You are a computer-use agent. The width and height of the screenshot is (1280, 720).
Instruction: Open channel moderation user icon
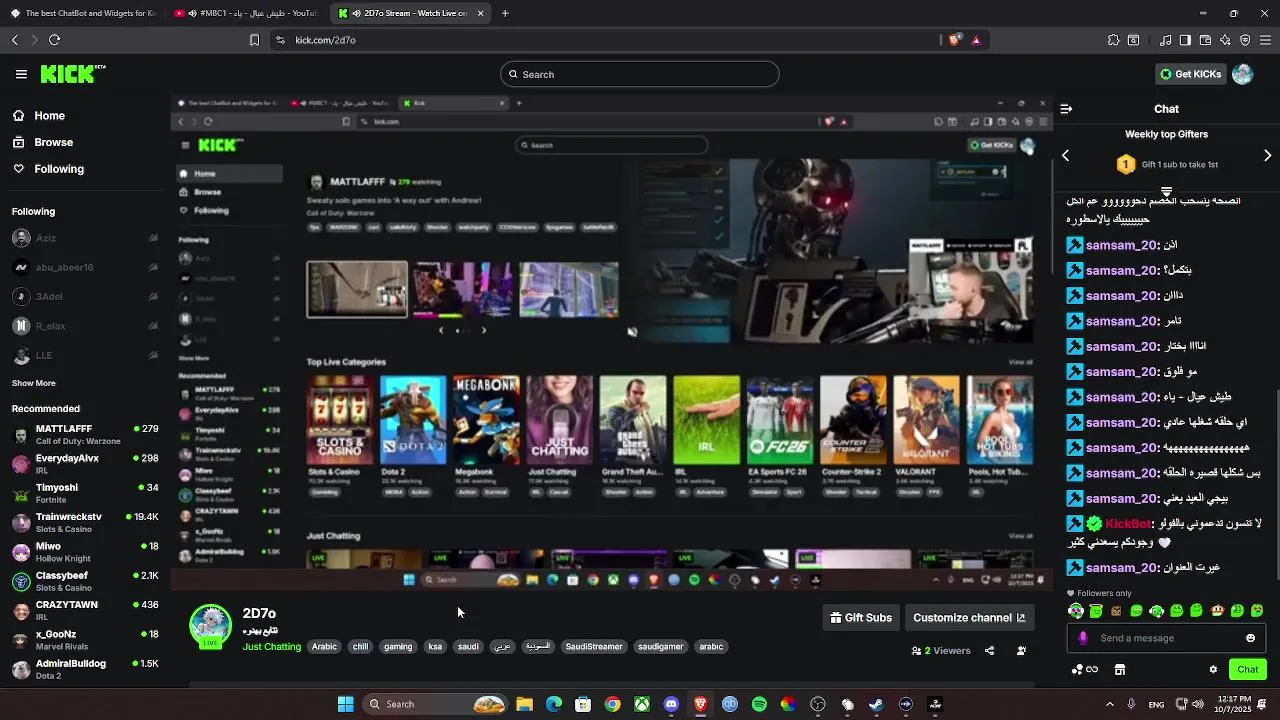coord(1021,650)
